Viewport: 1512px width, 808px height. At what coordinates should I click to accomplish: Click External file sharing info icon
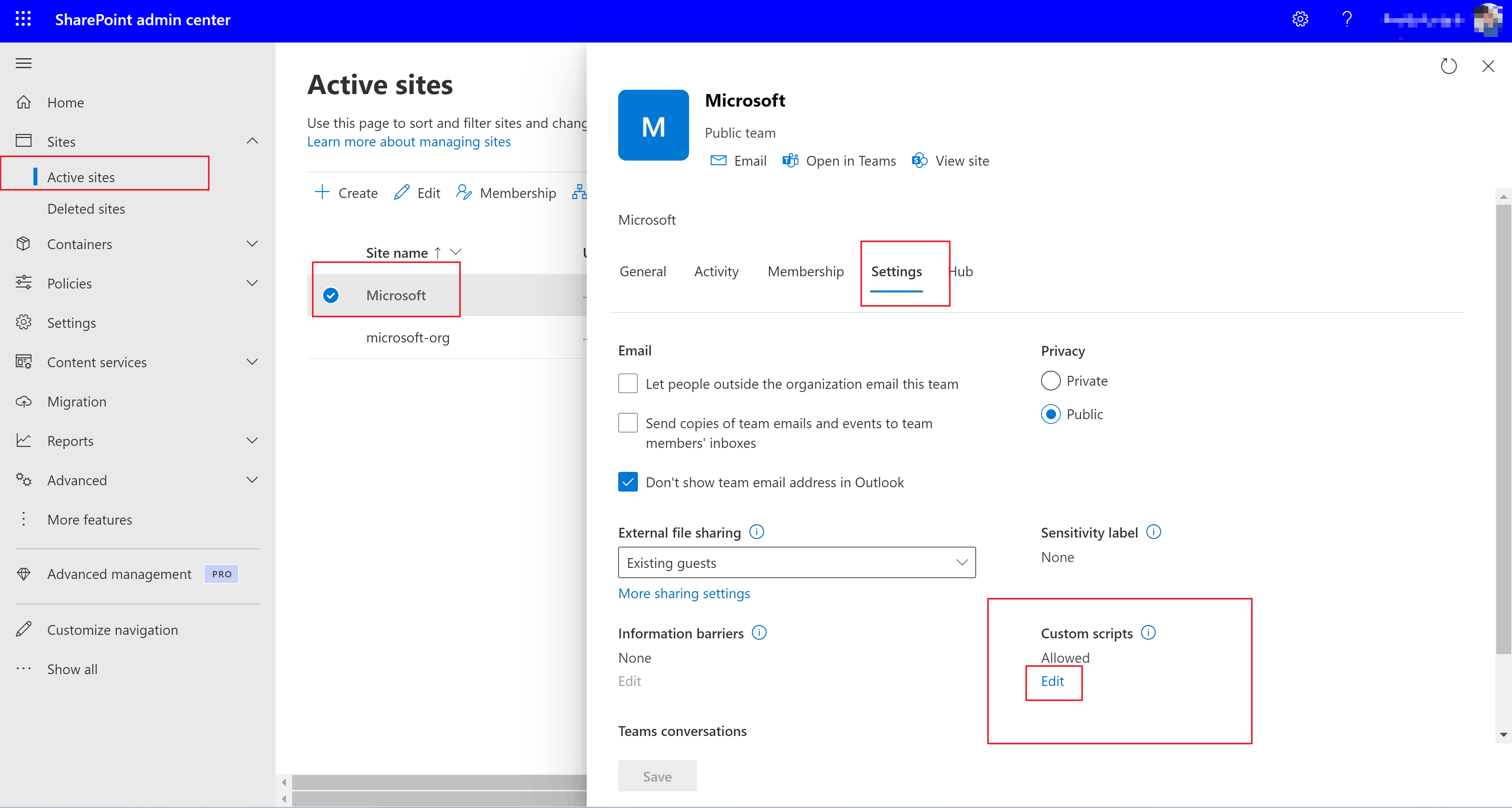756,532
